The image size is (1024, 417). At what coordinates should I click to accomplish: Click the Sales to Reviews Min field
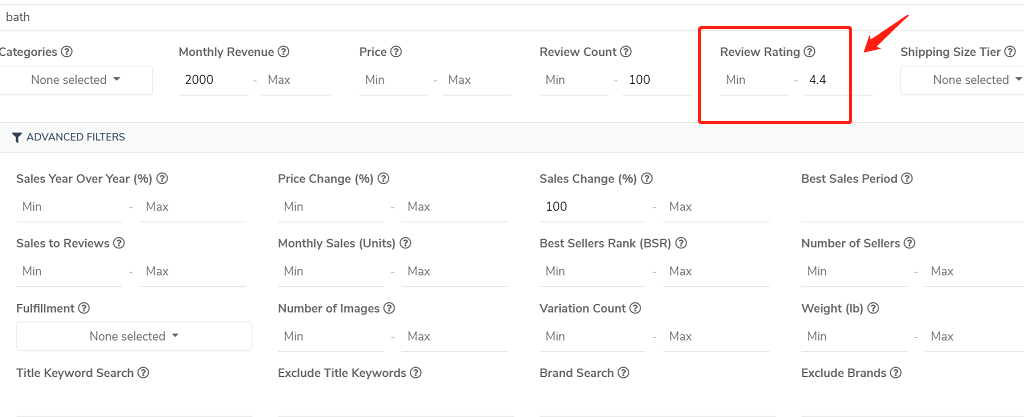[69, 271]
